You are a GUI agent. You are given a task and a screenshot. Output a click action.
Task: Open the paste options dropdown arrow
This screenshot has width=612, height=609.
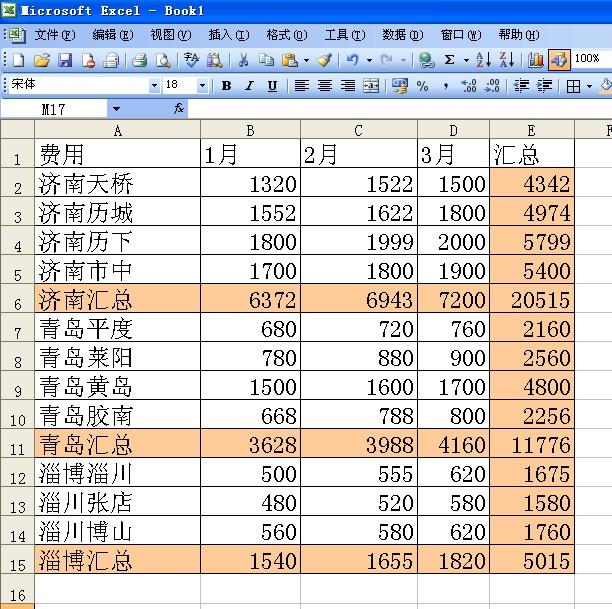(x=306, y=61)
